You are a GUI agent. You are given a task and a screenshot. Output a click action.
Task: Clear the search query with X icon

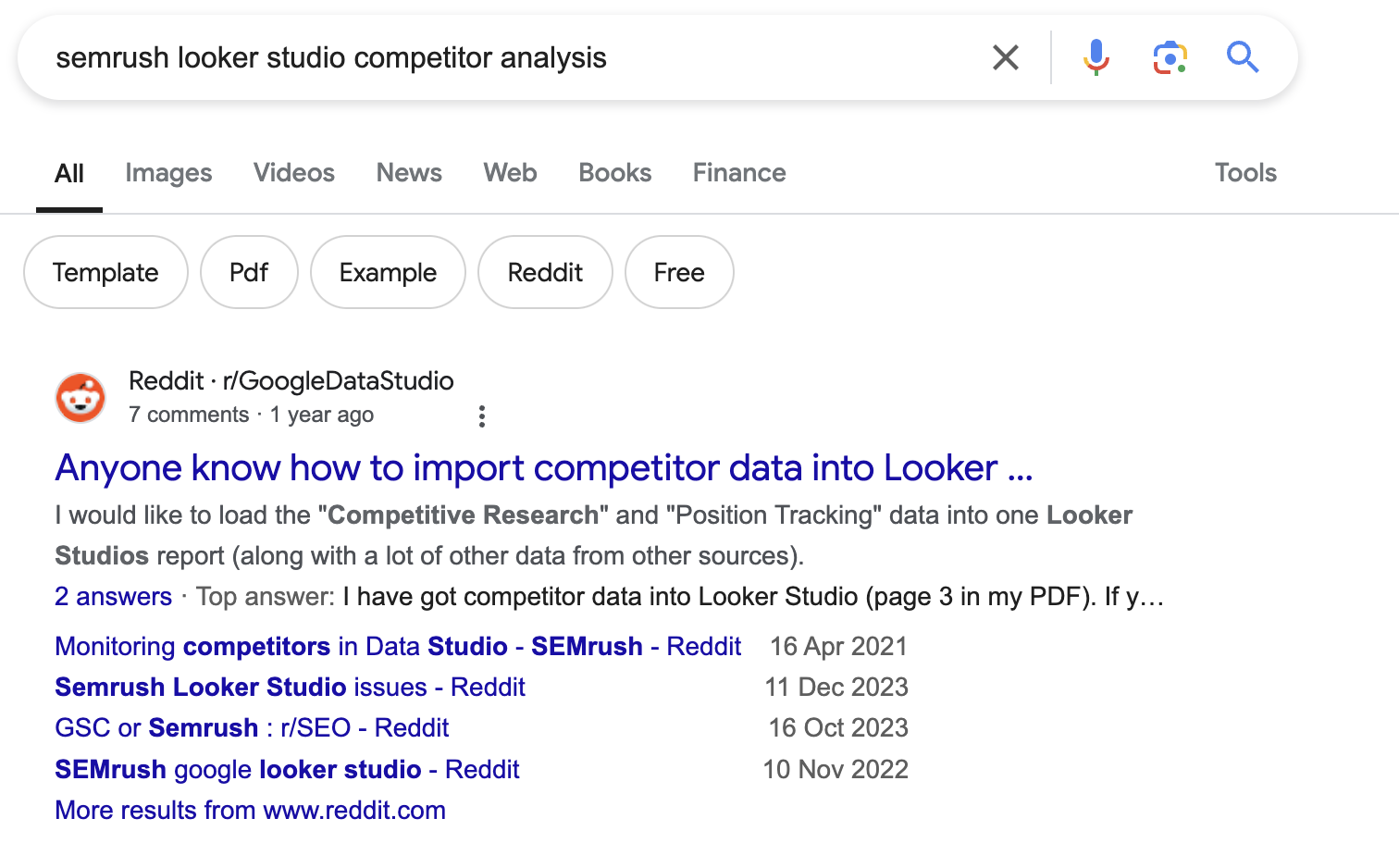1005,57
